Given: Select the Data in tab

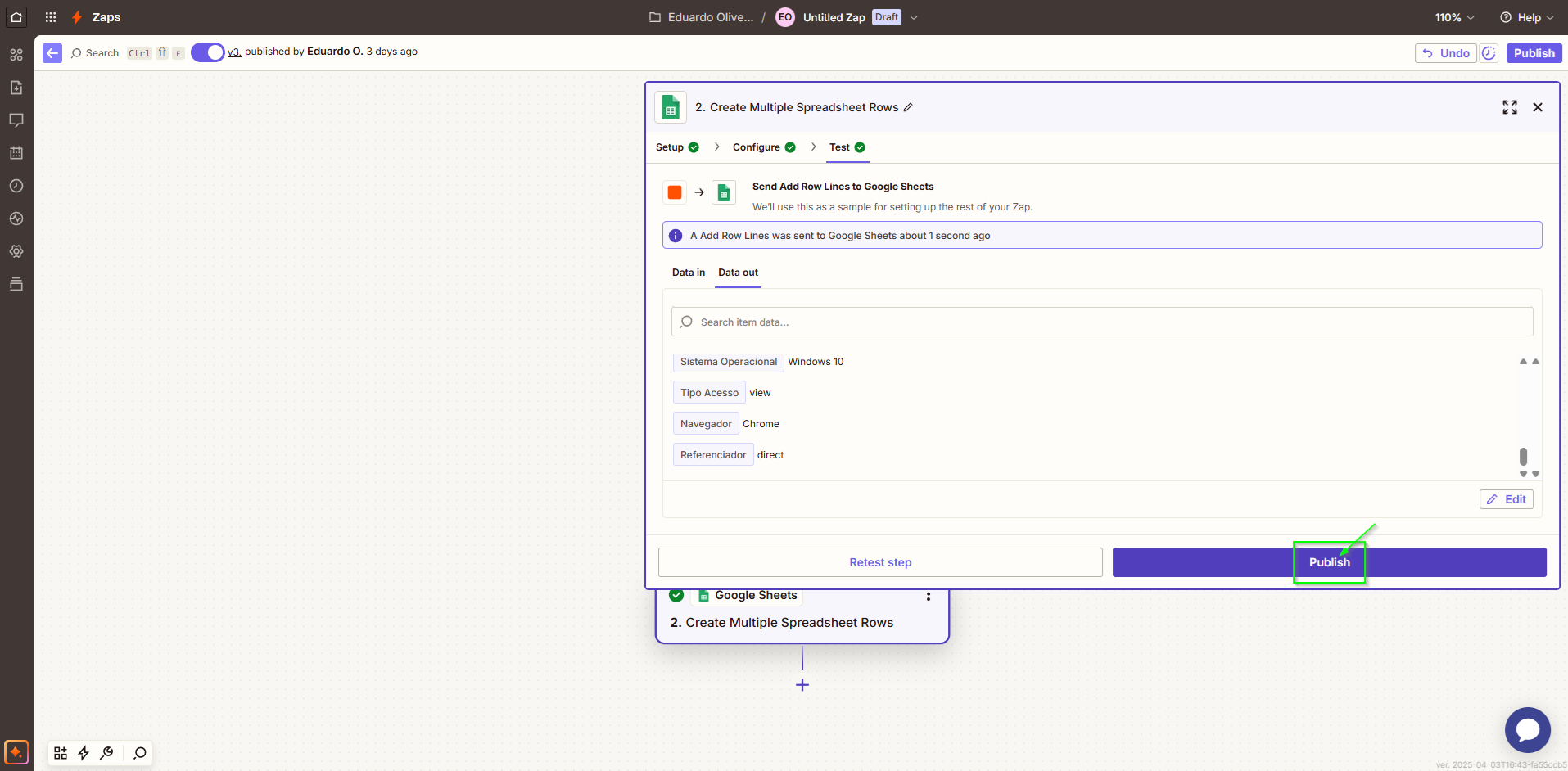Looking at the screenshot, I should pyautogui.click(x=689, y=273).
